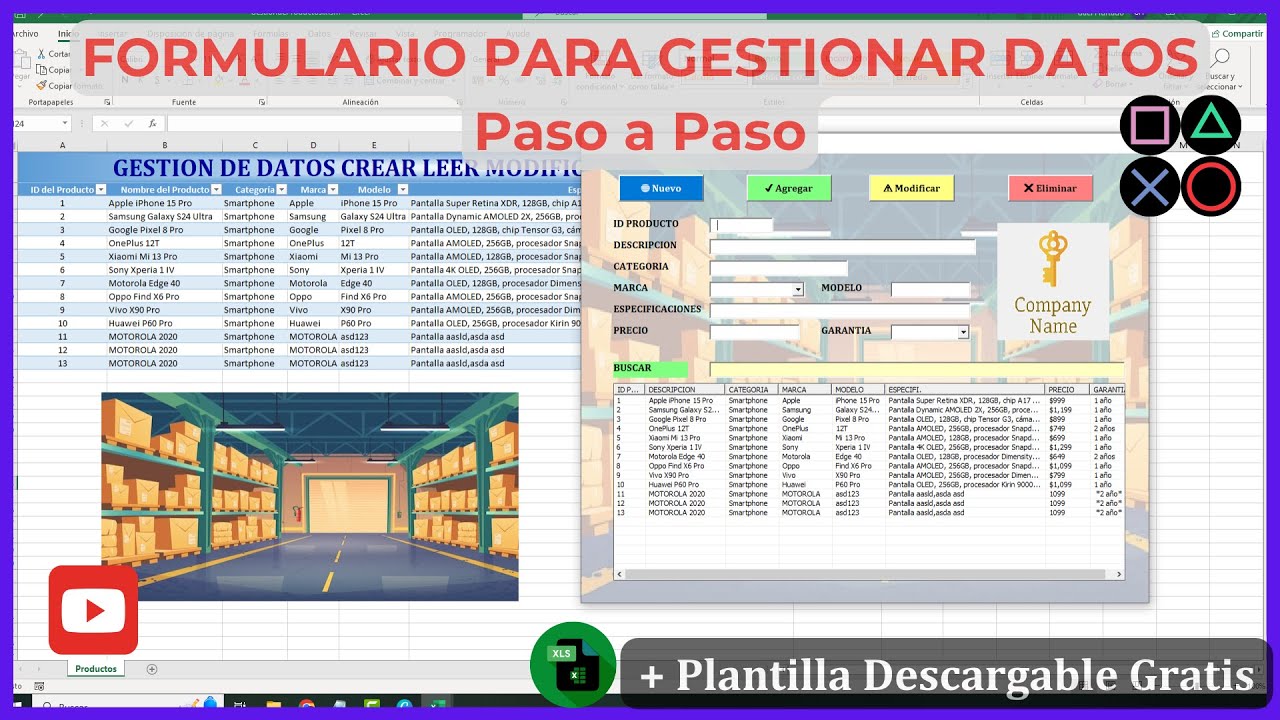This screenshot has width=1280, height=720.
Task: Select column D header
Action: (313, 145)
